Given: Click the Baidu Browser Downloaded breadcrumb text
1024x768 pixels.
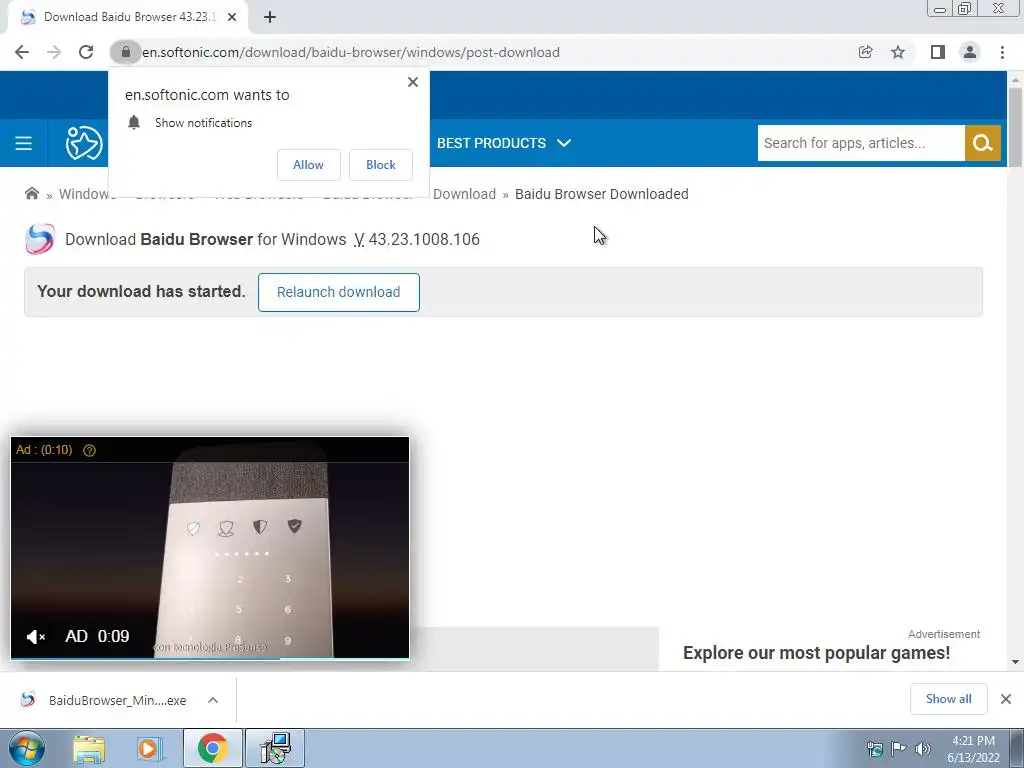Looking at the screenshot, I should [x=601, y=194].
